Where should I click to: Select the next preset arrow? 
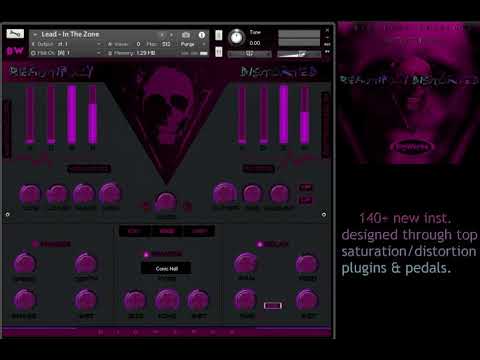coord(171,35)
